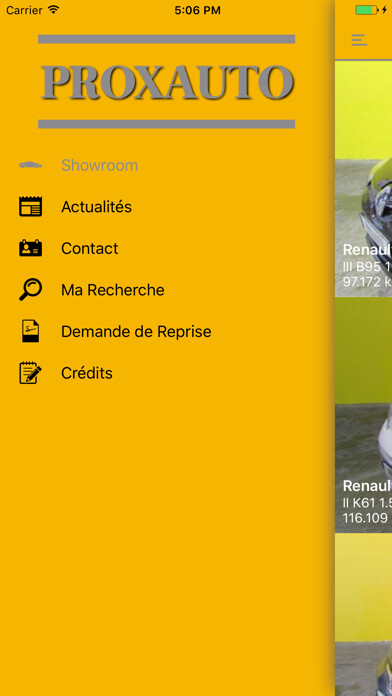392x696 pixels.
Task: Tap the 5:06 PM clock
Action: click(x=197, y=11)
